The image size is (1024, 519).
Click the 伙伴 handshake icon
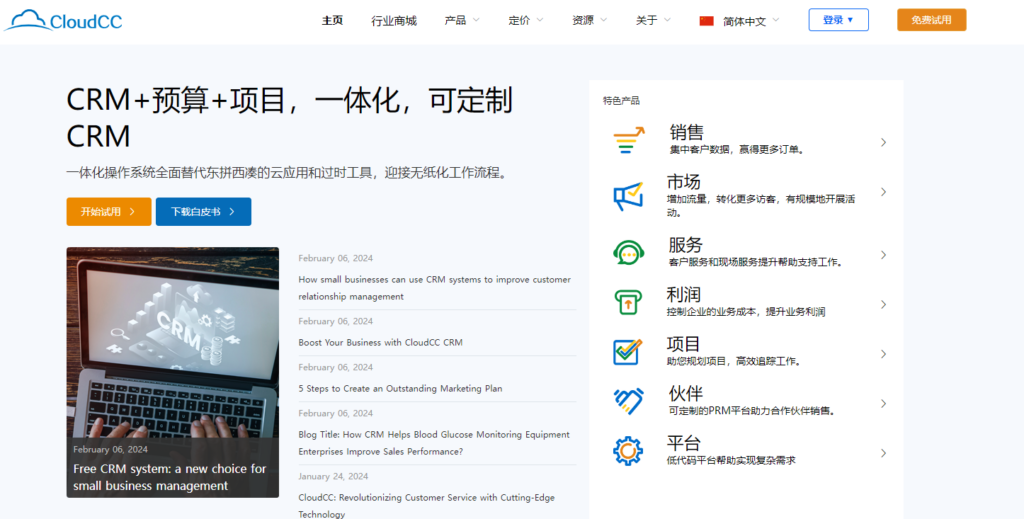(628, 401)
